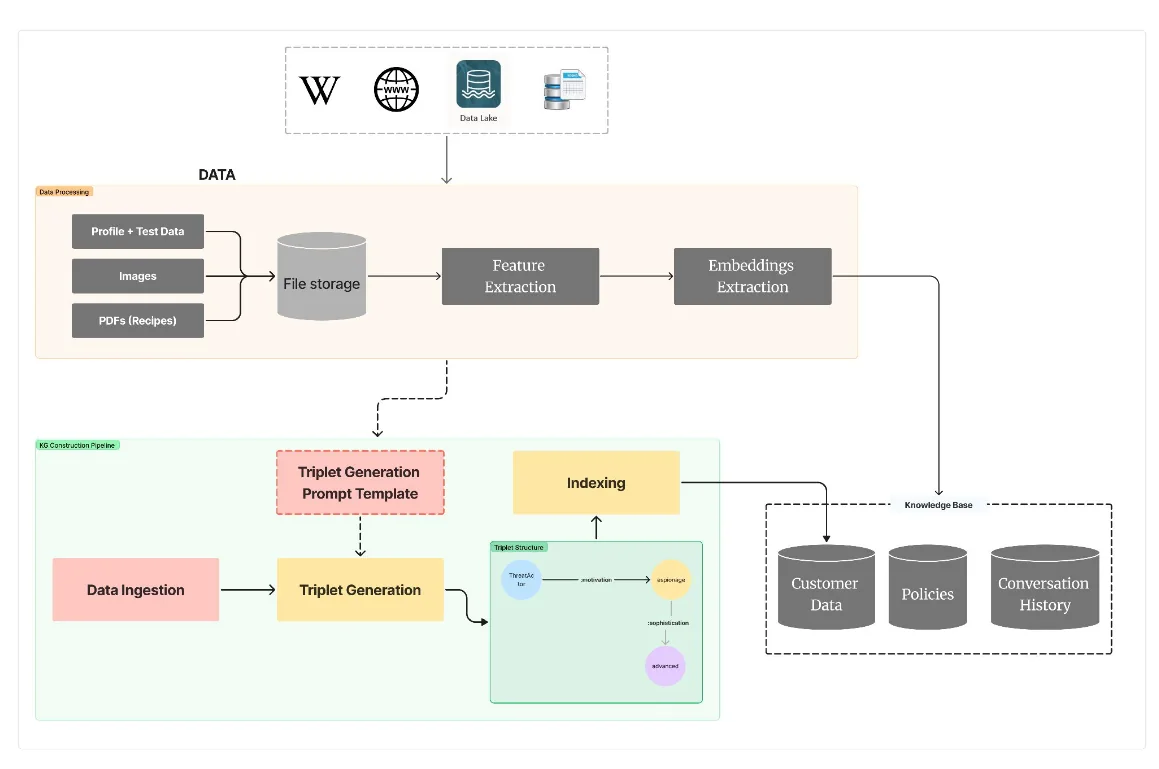Click the KG Construction Pipeline frame label

coord(78,445)
